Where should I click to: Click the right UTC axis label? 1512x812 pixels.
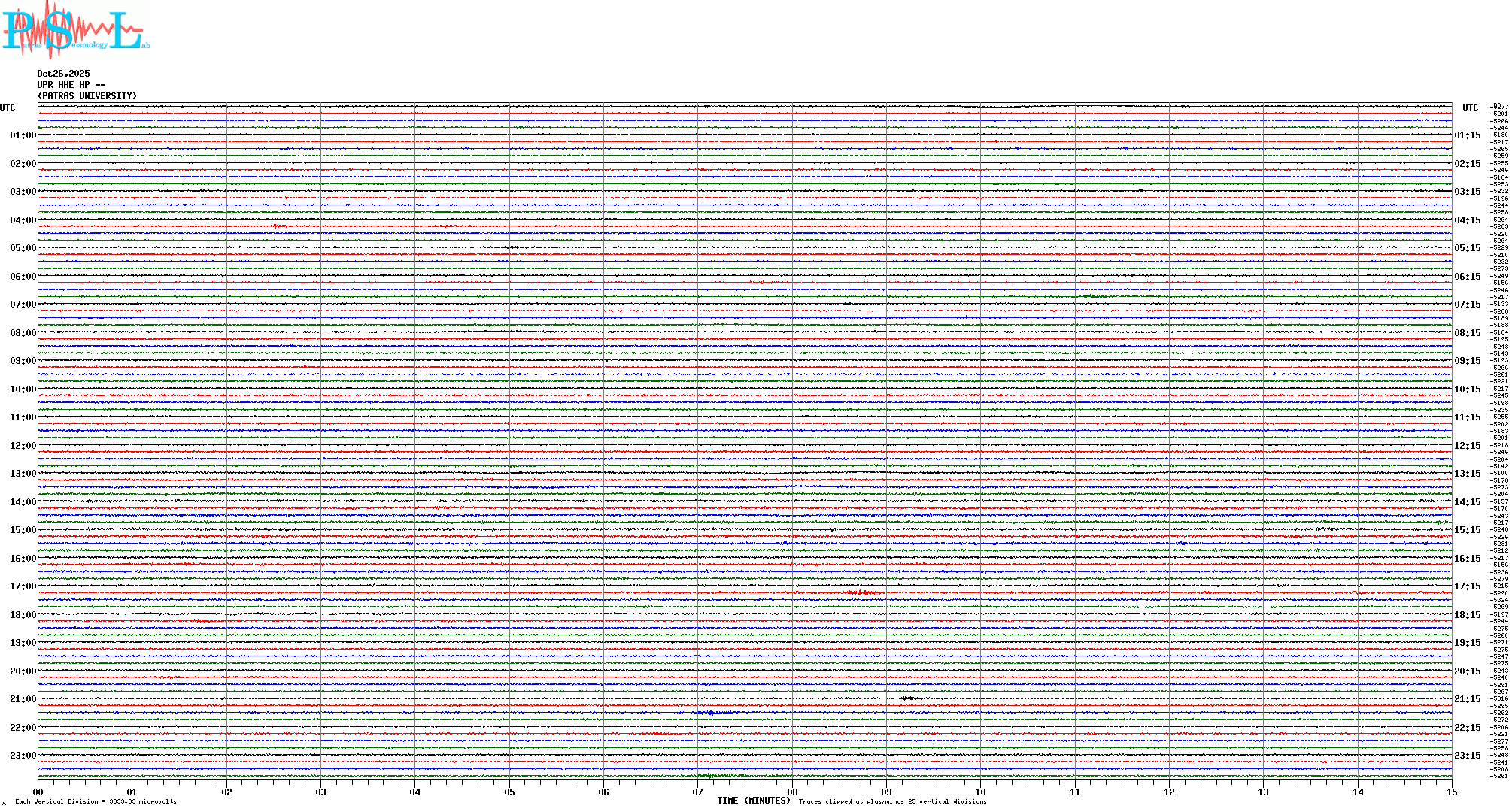[1470, 108]
